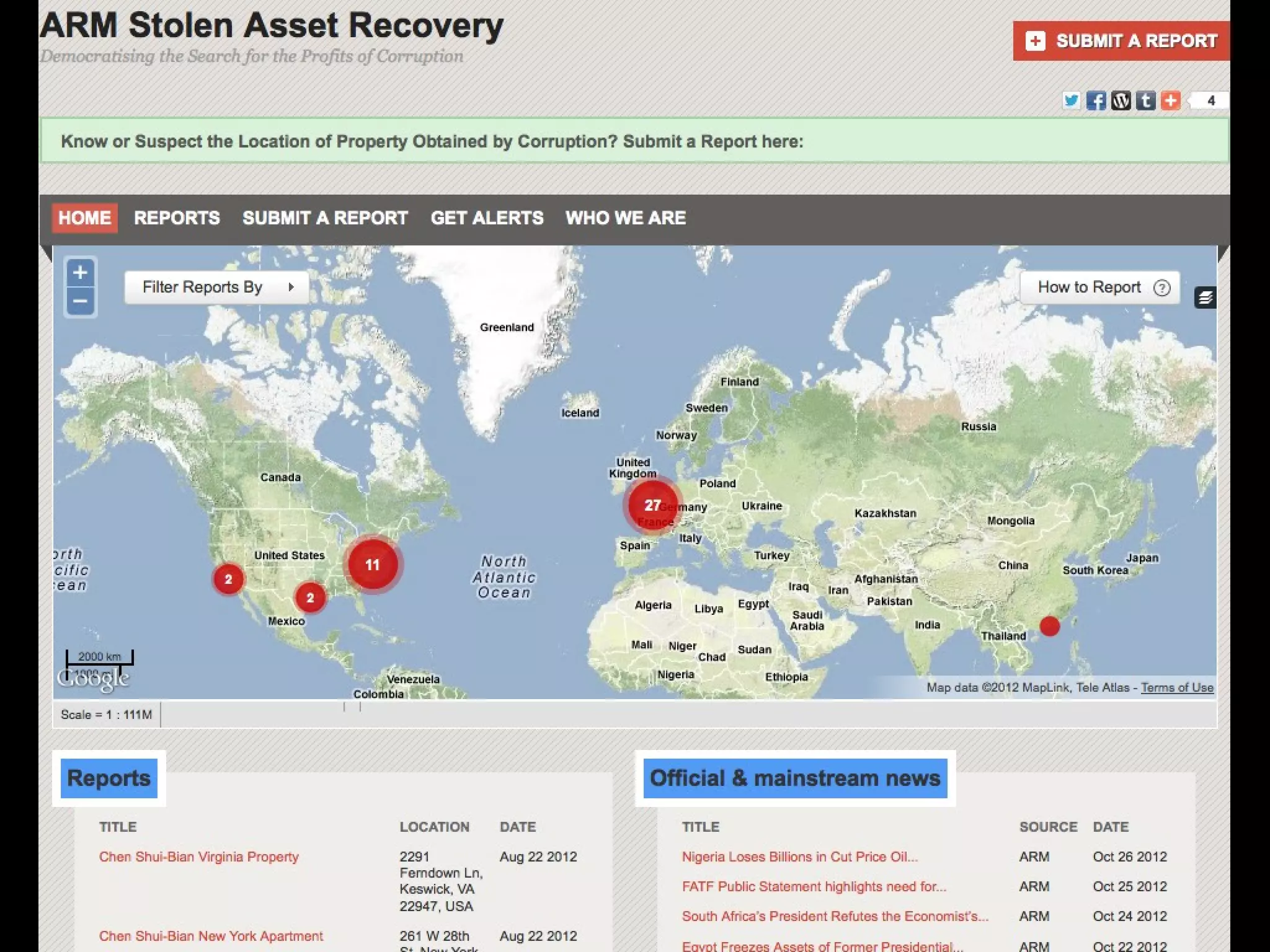Viewport: 1270px width, 952px height.
Task: Go to Who We Are page
Action: [x=625, y=218]
